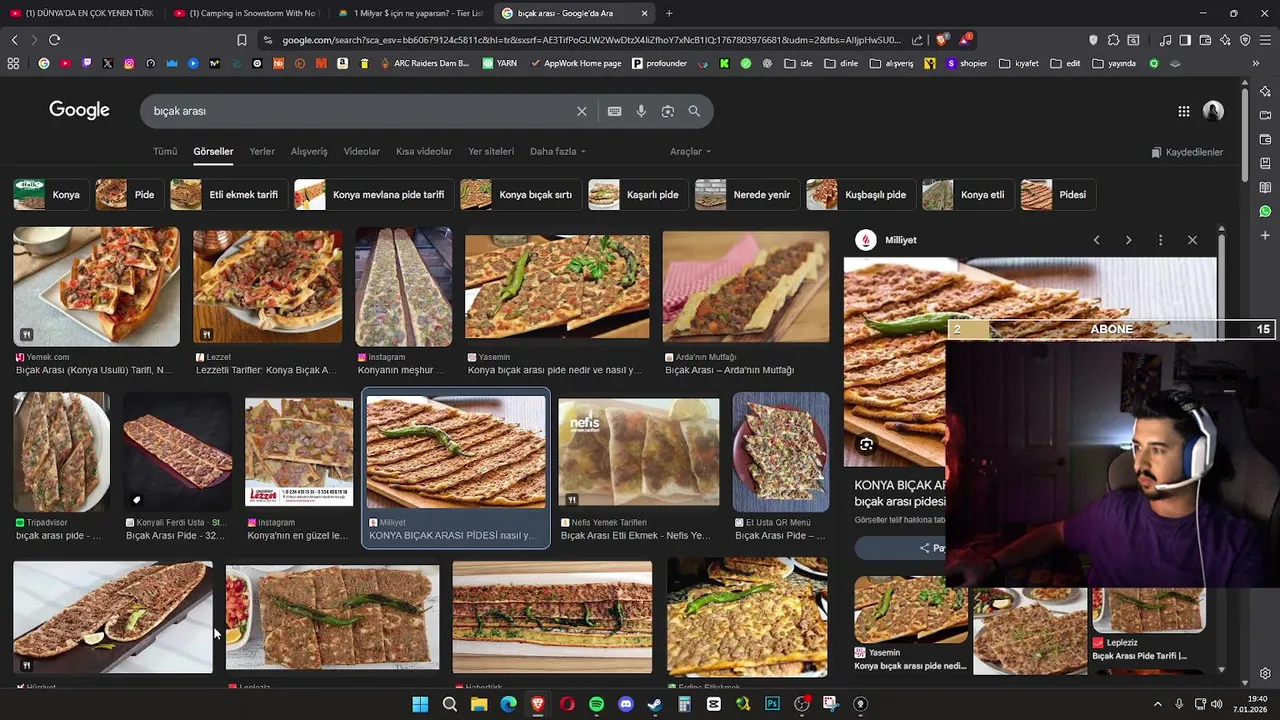
Task: Expand the Araçlar tools dropdown
Action: 690,152
